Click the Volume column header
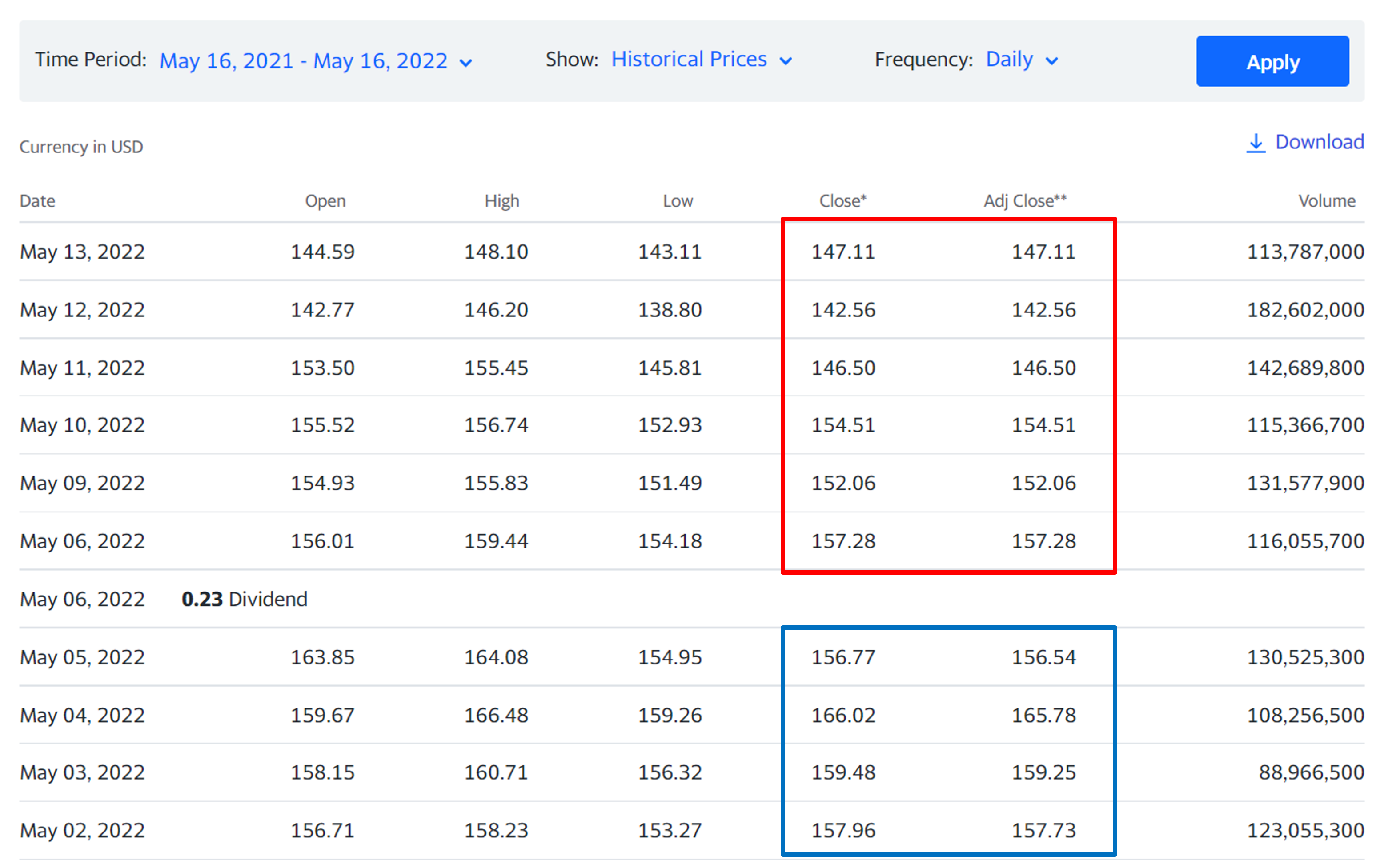 click(1326, 201)
